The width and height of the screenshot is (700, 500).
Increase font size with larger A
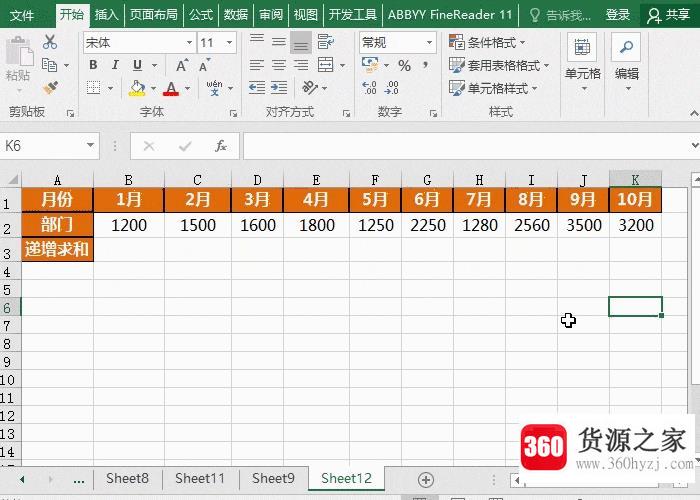[x=182, y=65]
